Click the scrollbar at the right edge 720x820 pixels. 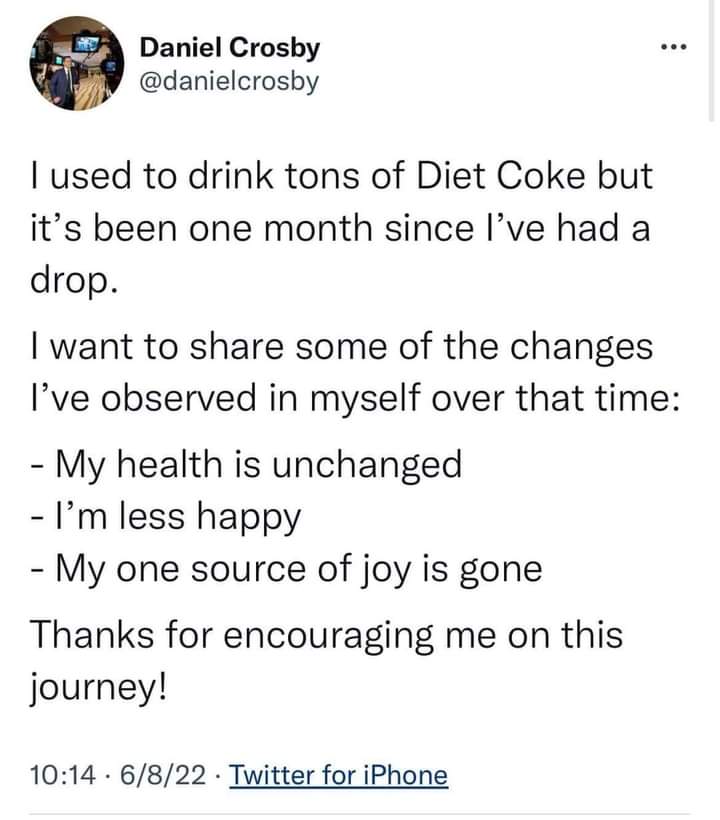[714, 60]
